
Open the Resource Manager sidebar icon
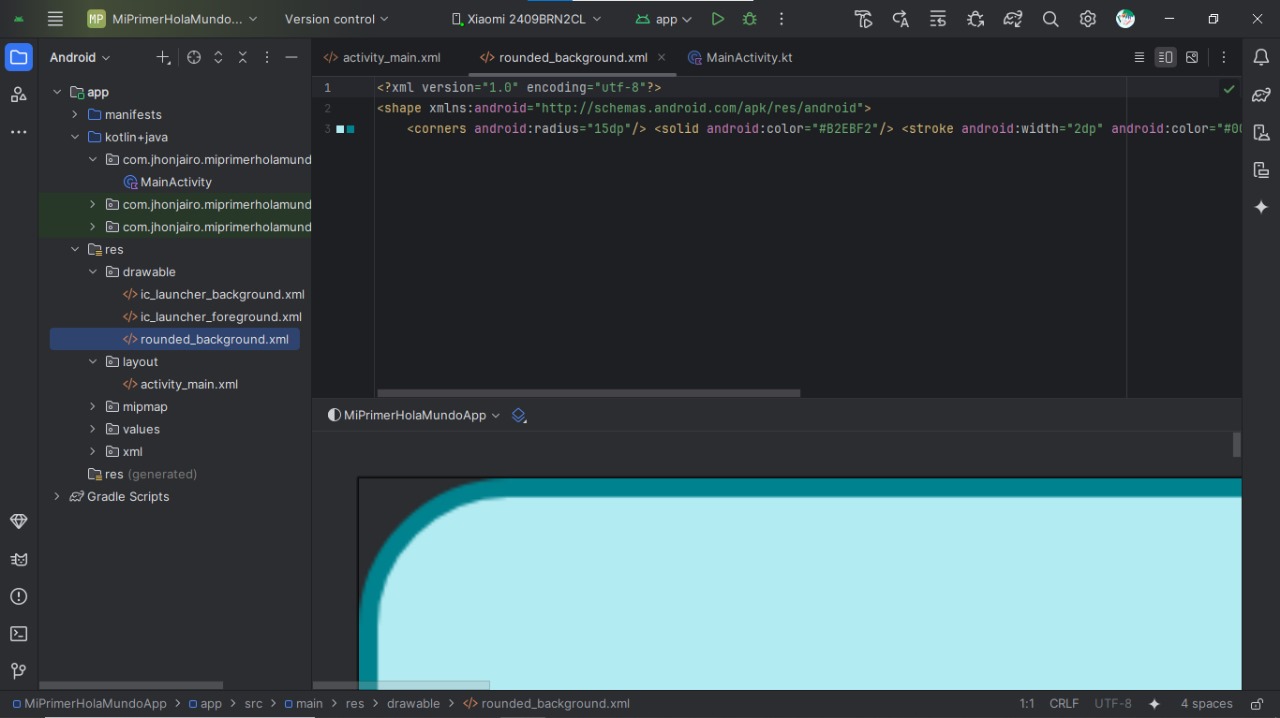[18, 95]
